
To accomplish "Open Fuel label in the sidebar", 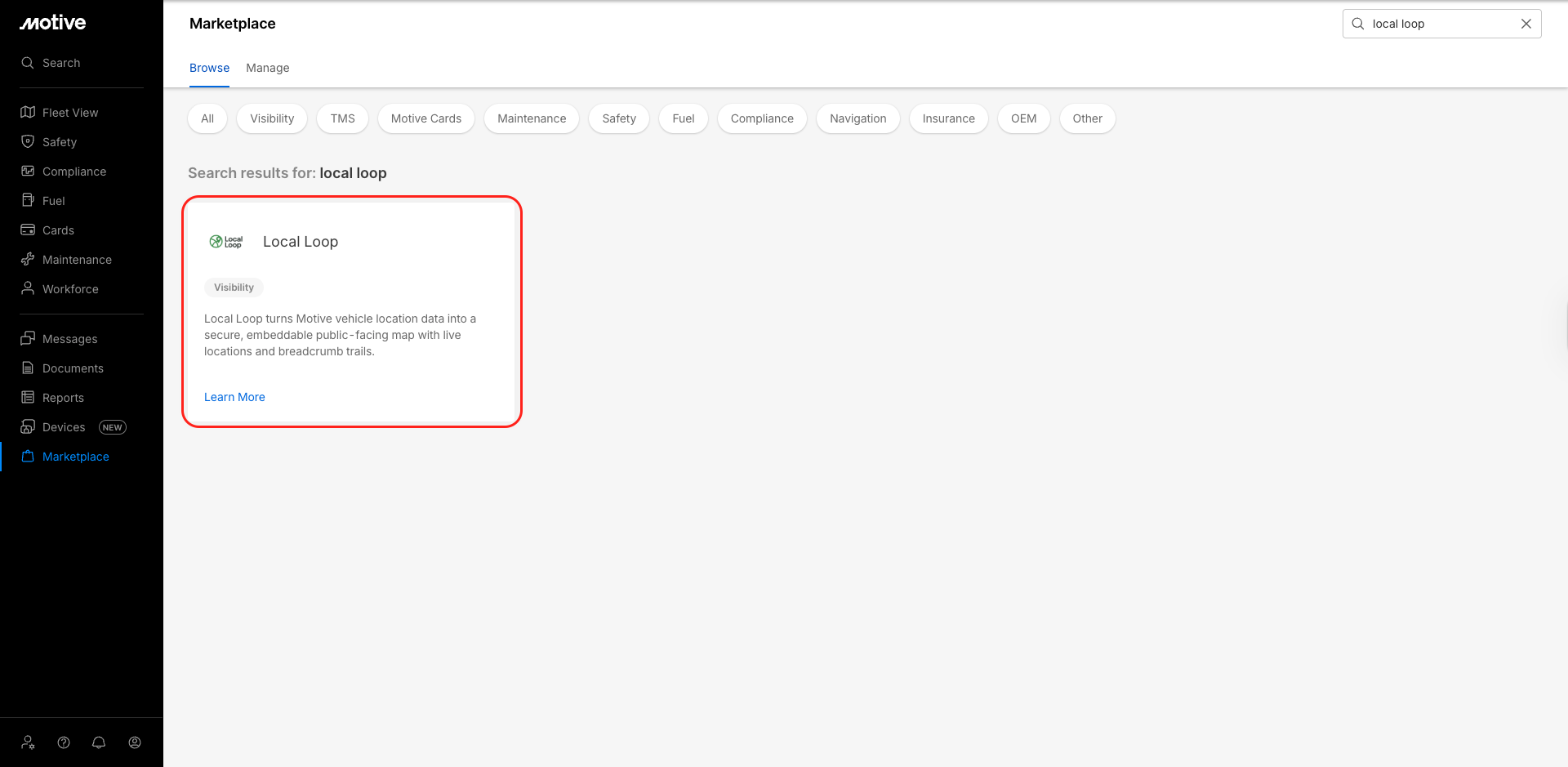I will coord(54,201).
